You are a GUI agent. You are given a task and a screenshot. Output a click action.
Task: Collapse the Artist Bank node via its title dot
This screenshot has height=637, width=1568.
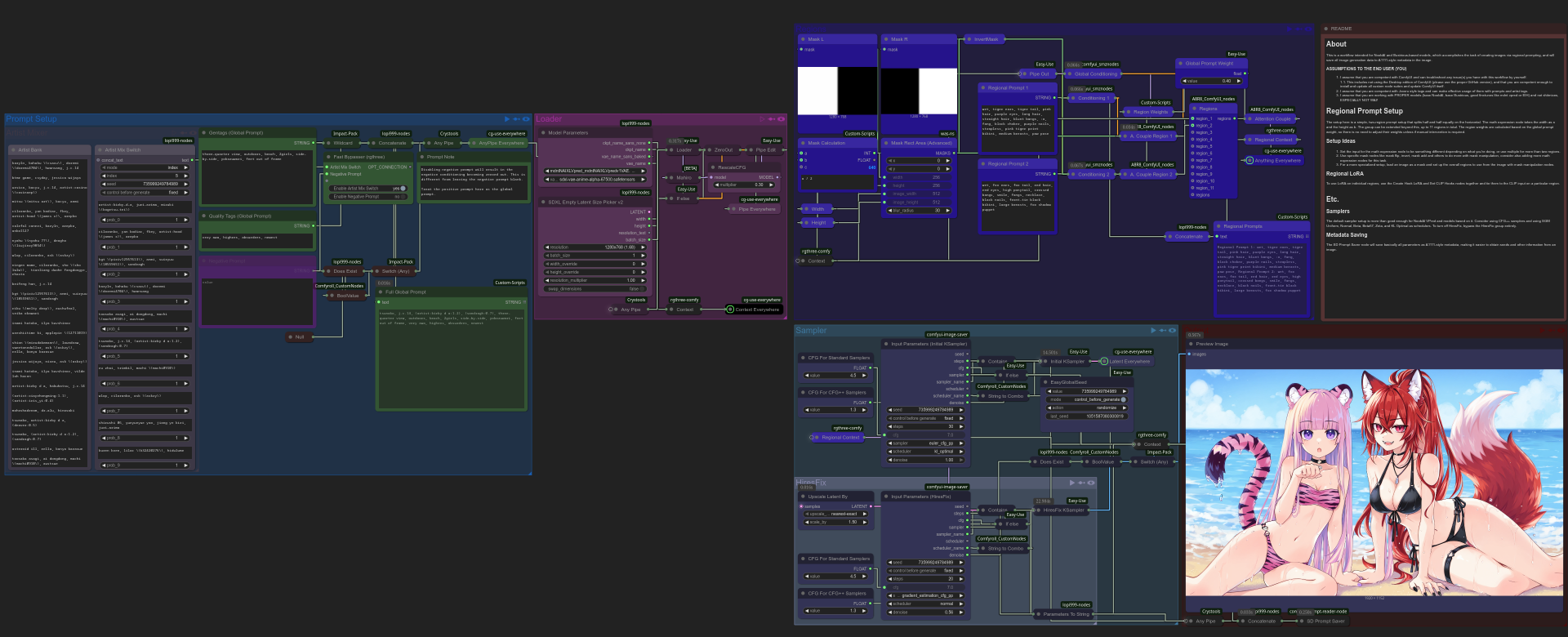14,150
